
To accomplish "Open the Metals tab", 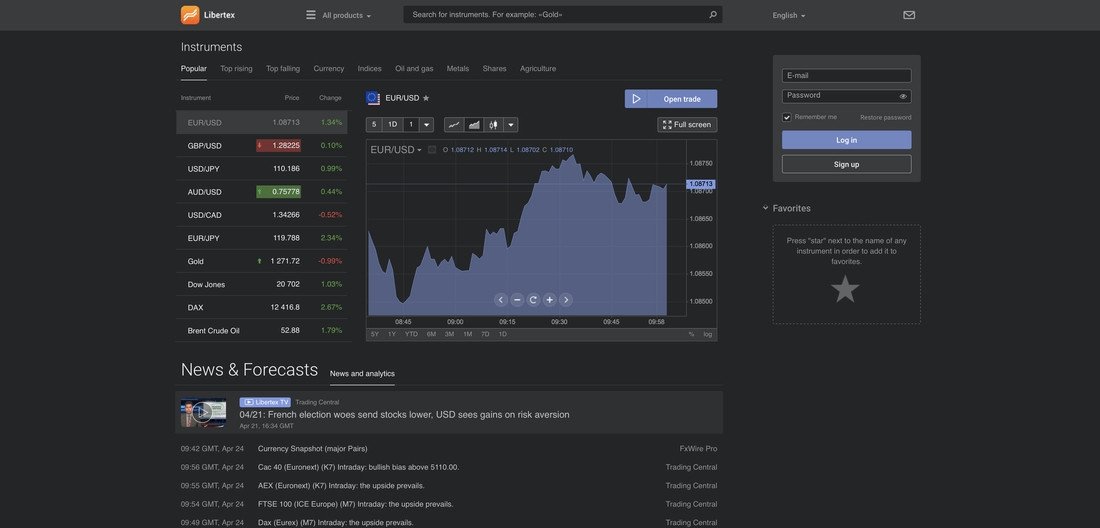I will click(x=458, y=69).
